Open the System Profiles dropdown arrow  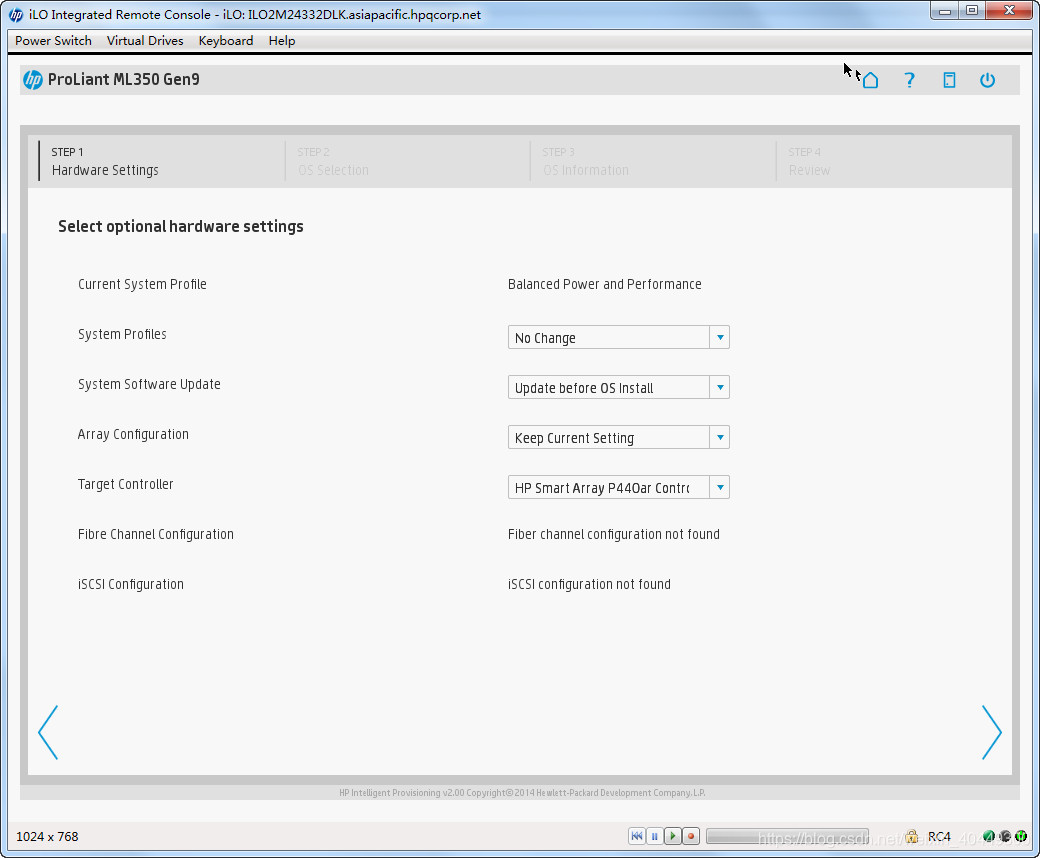(720, 337)
